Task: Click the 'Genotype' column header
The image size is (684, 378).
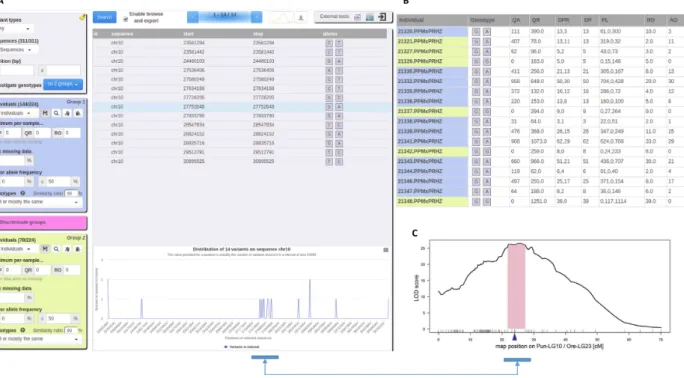Action: pyautogui.click(x=482, y=20)
